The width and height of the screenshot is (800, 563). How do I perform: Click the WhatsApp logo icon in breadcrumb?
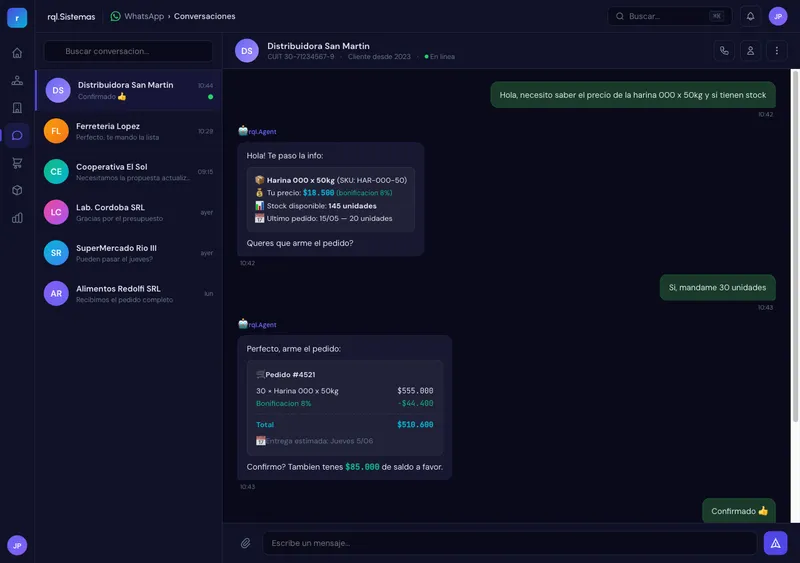pyautogui.click(x=115, y=16)
